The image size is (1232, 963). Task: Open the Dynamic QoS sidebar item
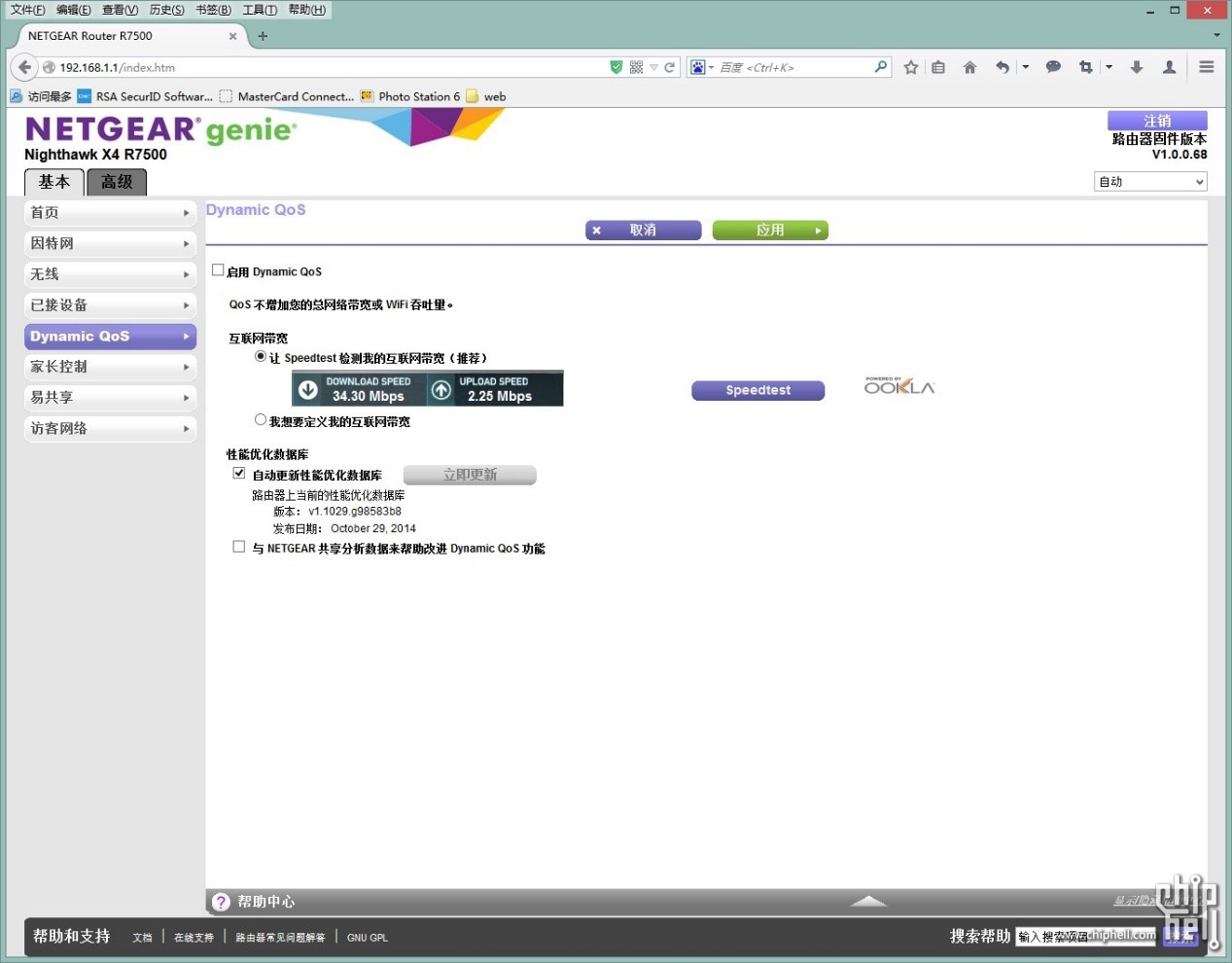110,337
